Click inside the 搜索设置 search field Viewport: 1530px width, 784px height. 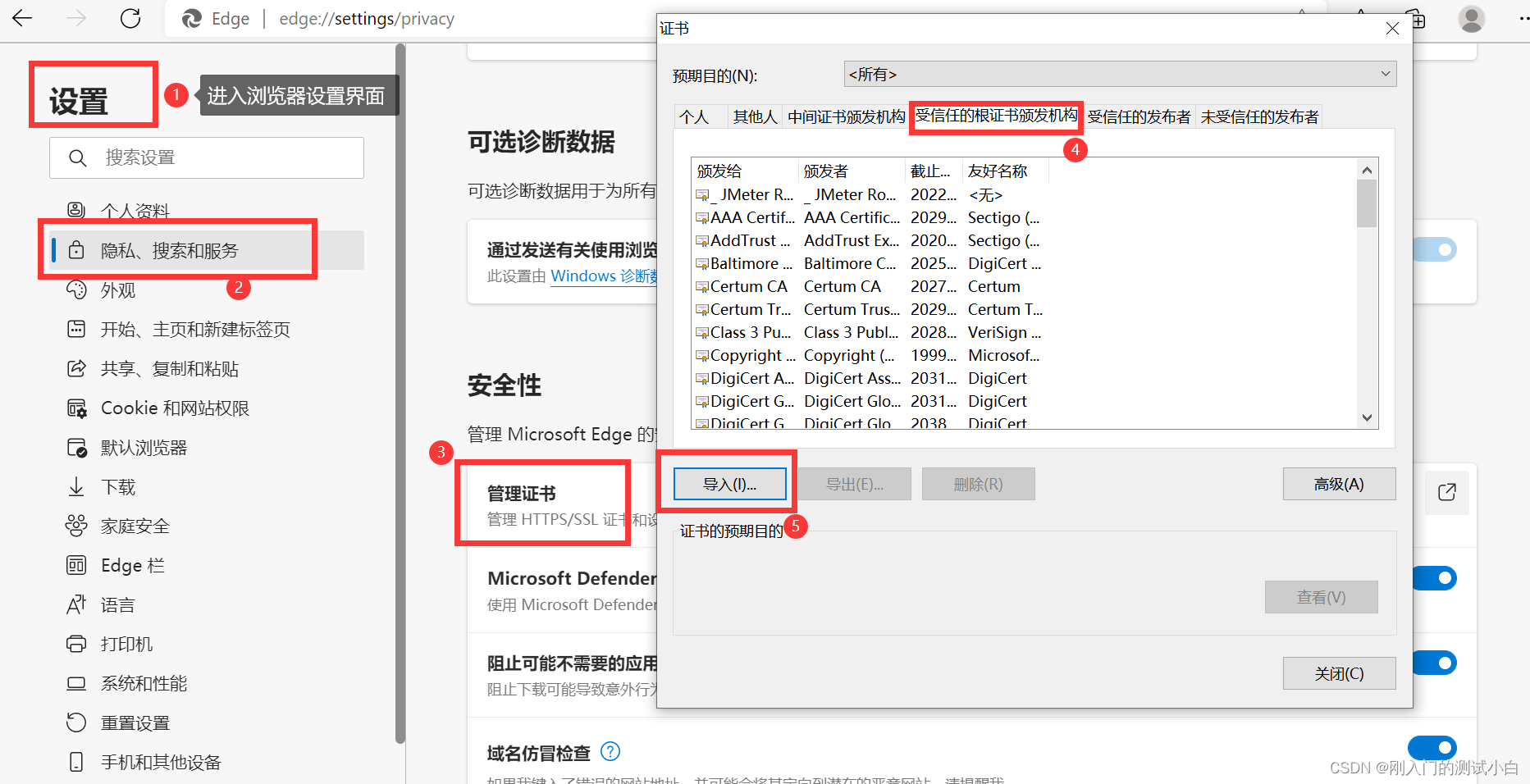[x=207, y=157]
